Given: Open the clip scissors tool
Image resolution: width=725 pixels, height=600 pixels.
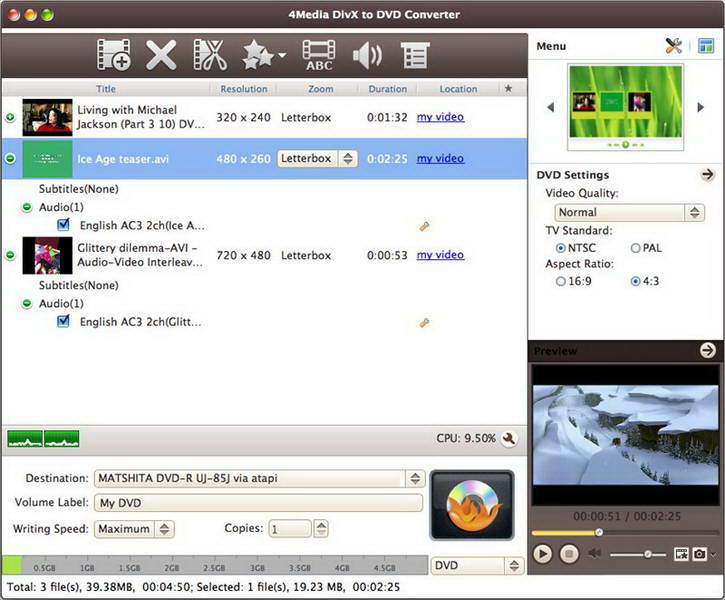Looking at the screenshot, I should click(210, 55).
